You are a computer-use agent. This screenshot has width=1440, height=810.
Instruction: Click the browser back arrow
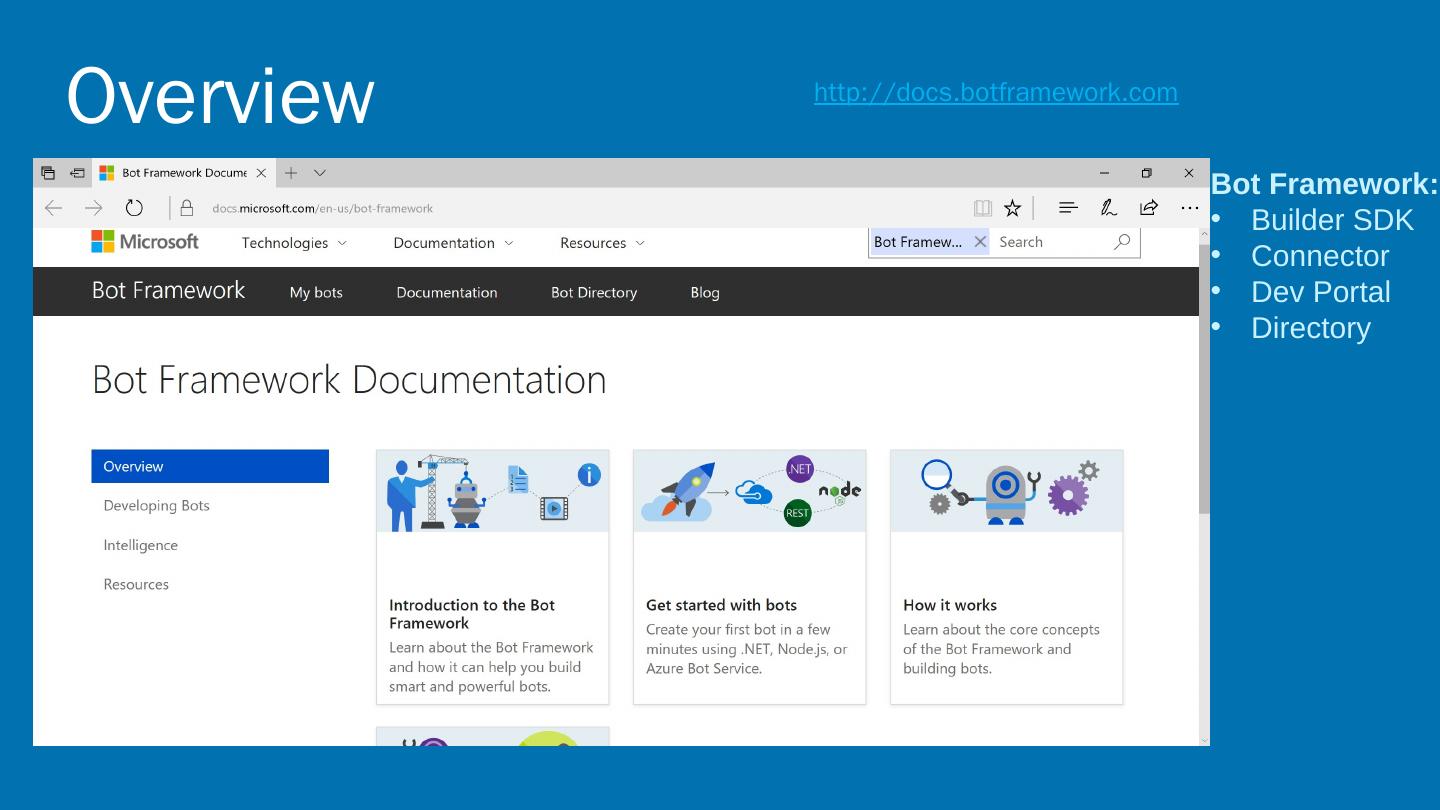(x=54, y=208)
